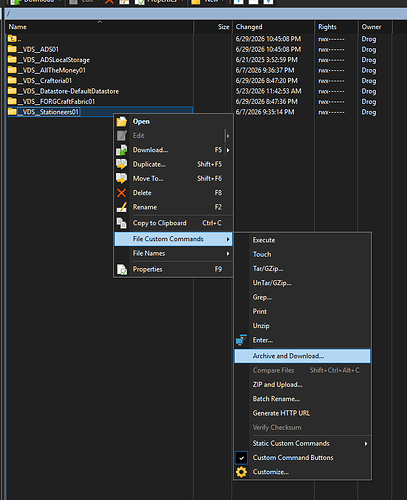Viewport: 407px width, 500px height.
Task: Toggle the Custom Command Buttons checkmark
Action: click(x=242, y=458)
